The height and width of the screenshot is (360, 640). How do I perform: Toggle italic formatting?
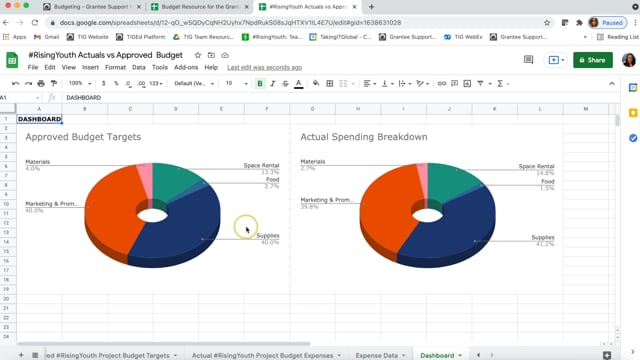pyautogui.click(x=273, y=84)
